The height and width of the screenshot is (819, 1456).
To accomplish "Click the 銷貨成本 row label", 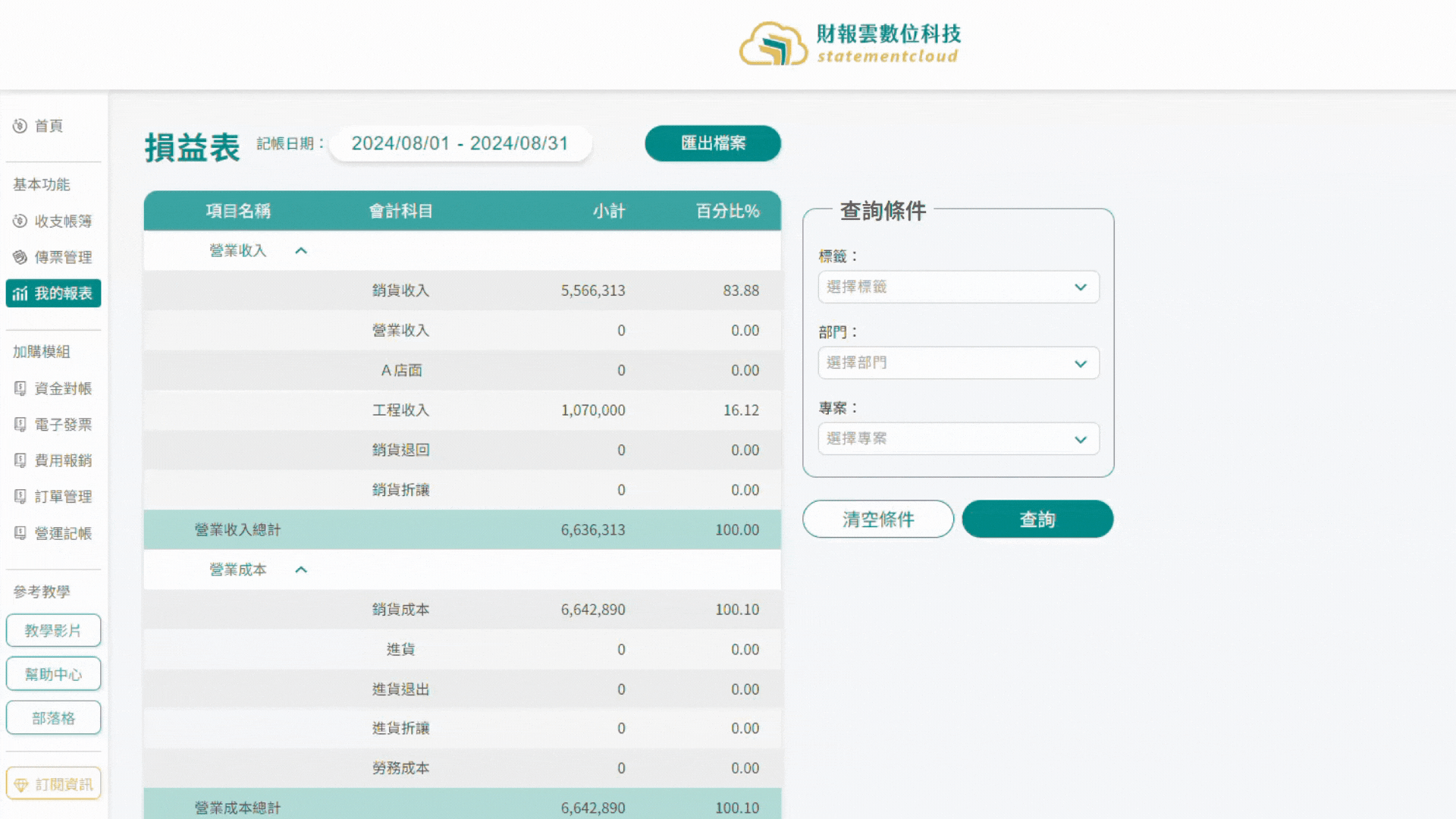I will 400,610.
